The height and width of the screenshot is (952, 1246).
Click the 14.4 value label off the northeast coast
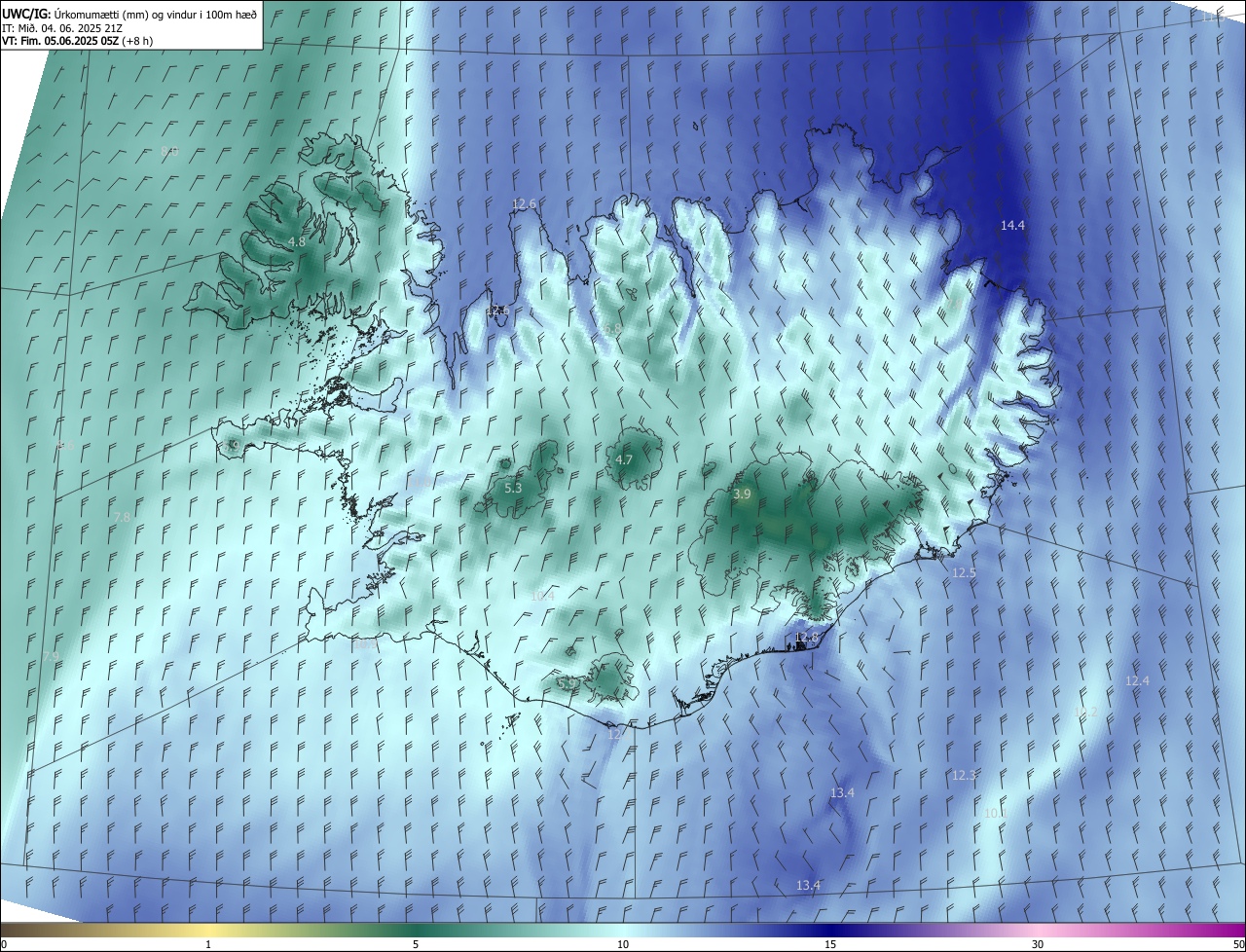pyautogui.click(x=1012, y=225)
